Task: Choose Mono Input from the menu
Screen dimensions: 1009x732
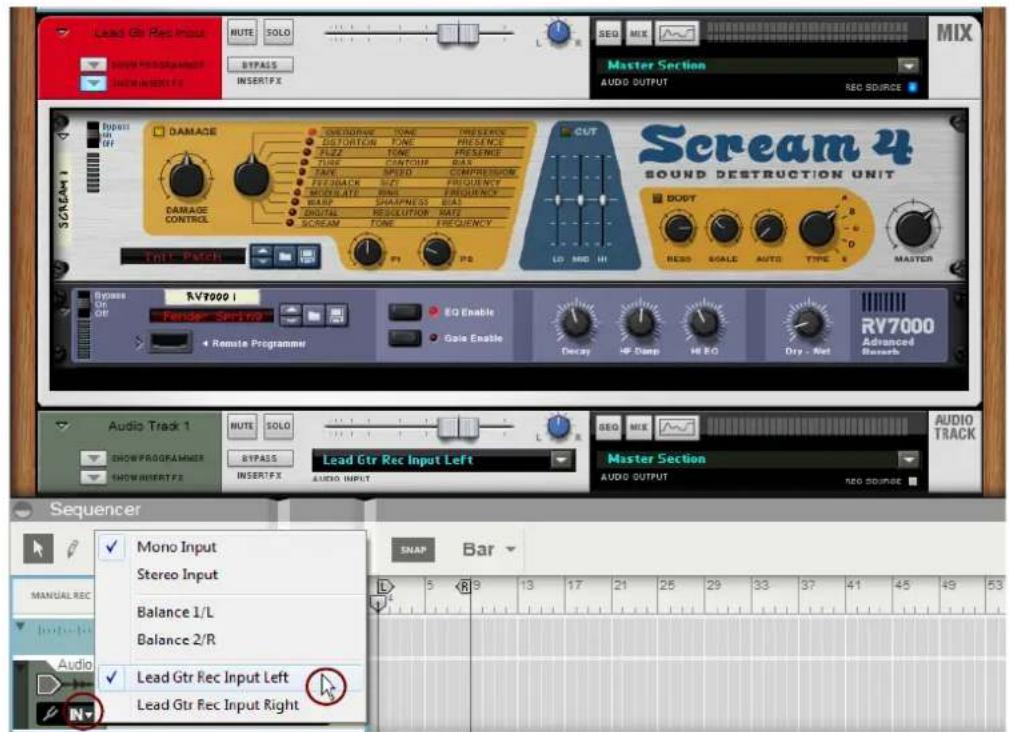Action: pos(176,547)
